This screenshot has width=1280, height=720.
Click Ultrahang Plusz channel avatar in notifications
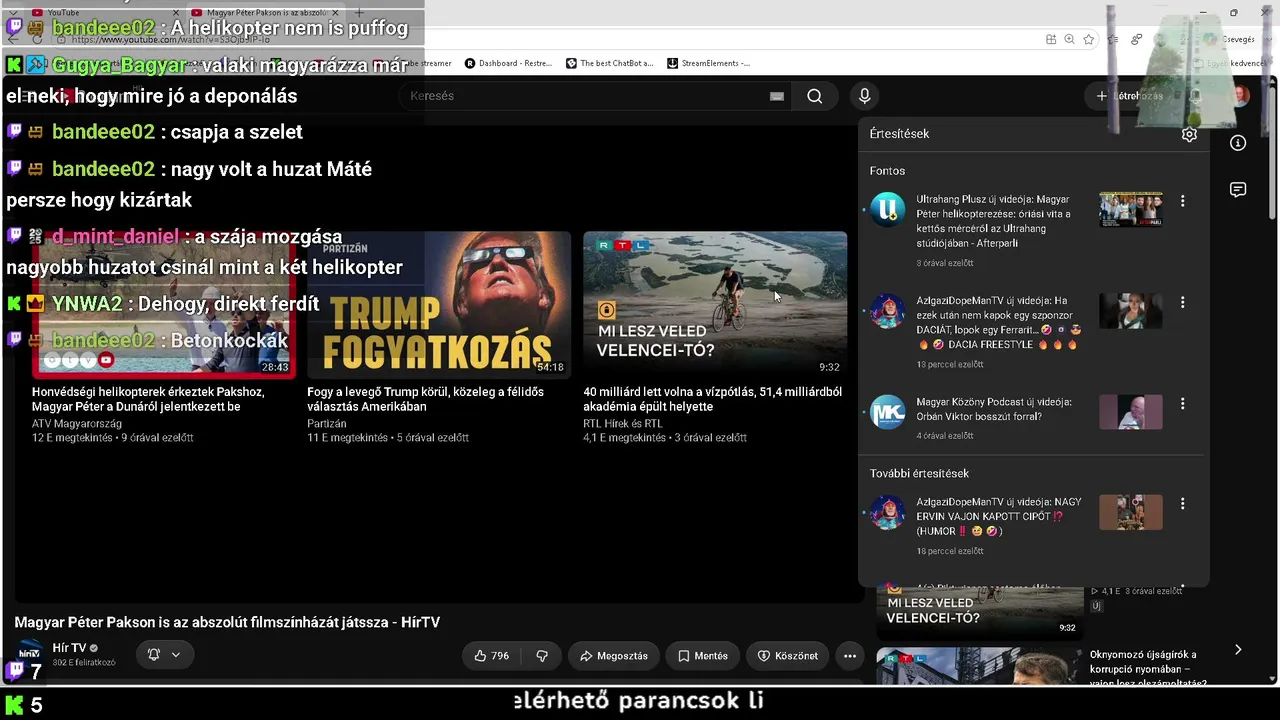(887, 209)
